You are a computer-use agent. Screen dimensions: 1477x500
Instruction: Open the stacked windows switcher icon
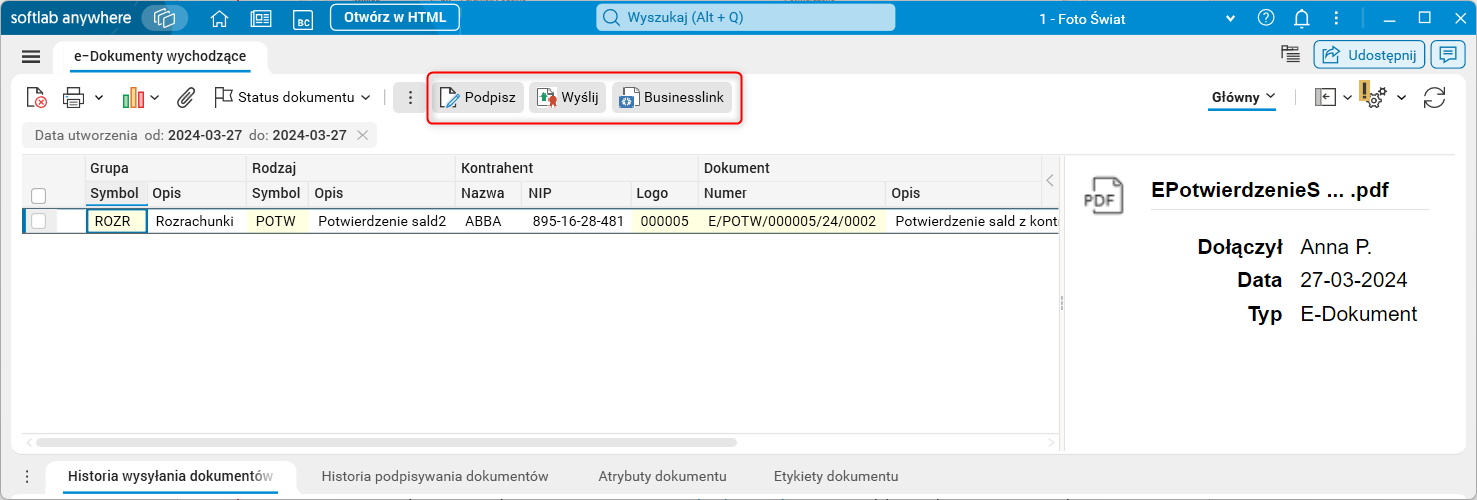tap(165, 18)
